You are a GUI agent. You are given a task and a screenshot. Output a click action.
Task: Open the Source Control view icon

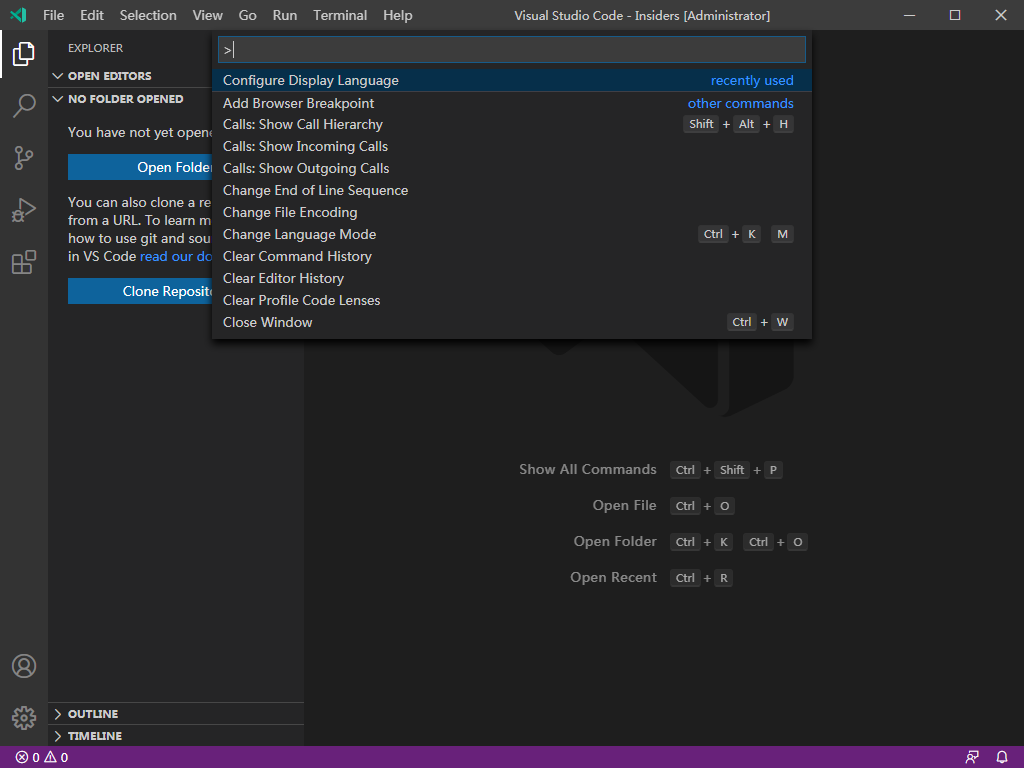(24, 157)
